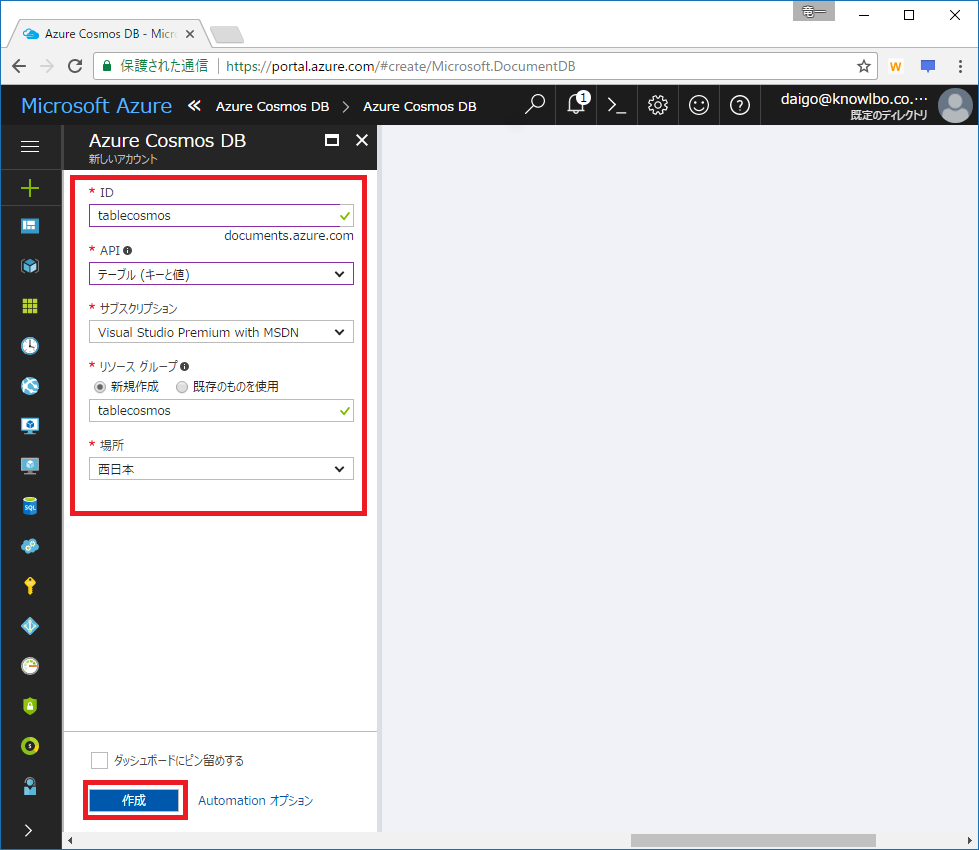The width and height of the screenshot is (979, 850).
Task: Open a new browser tab
Action: [x=227, y=35]
